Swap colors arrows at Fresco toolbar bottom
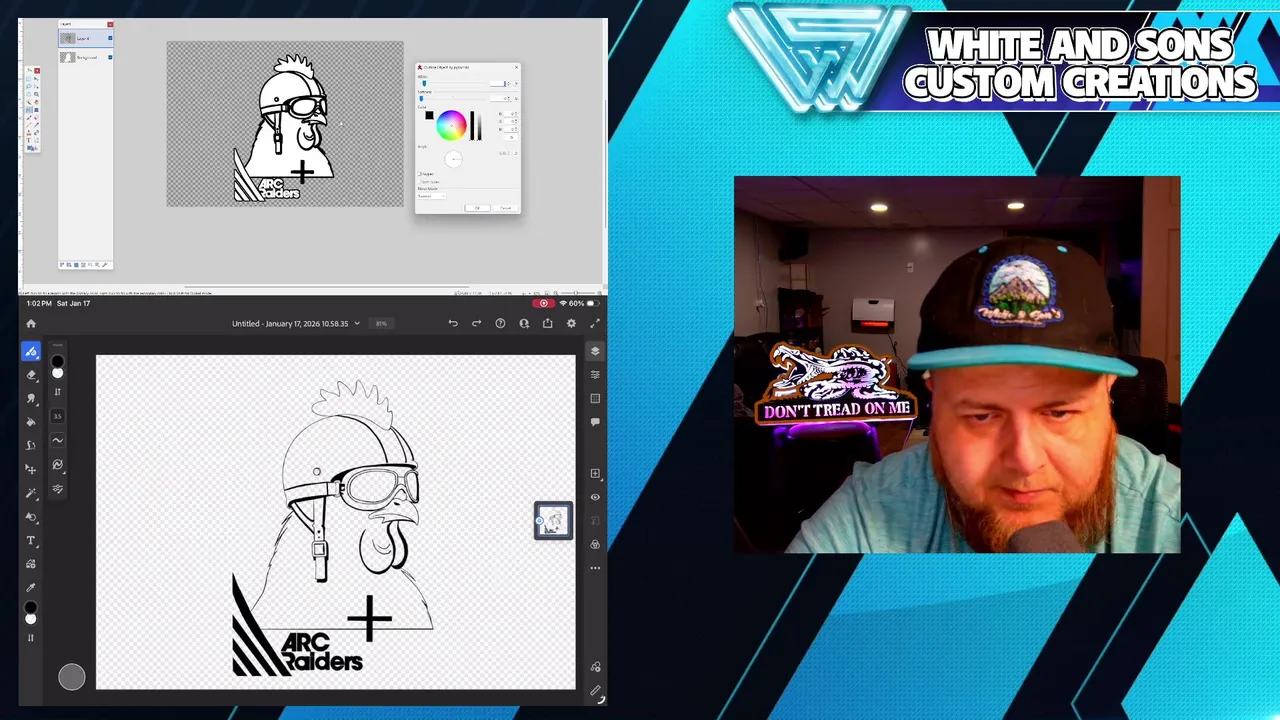Image resolution: width=1280 pixels, height=720 pixels. [31, 638]
